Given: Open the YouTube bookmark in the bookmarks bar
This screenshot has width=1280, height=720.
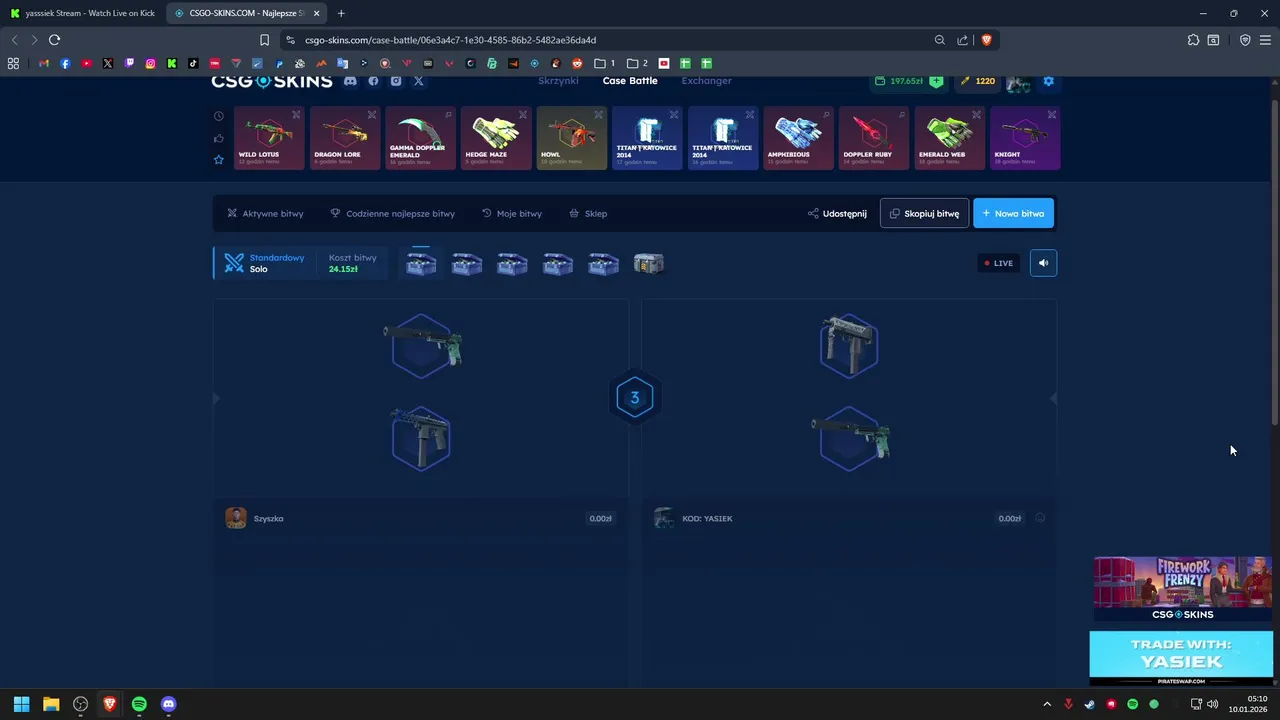Looking at the screenshot, I should tap(86, 63).
